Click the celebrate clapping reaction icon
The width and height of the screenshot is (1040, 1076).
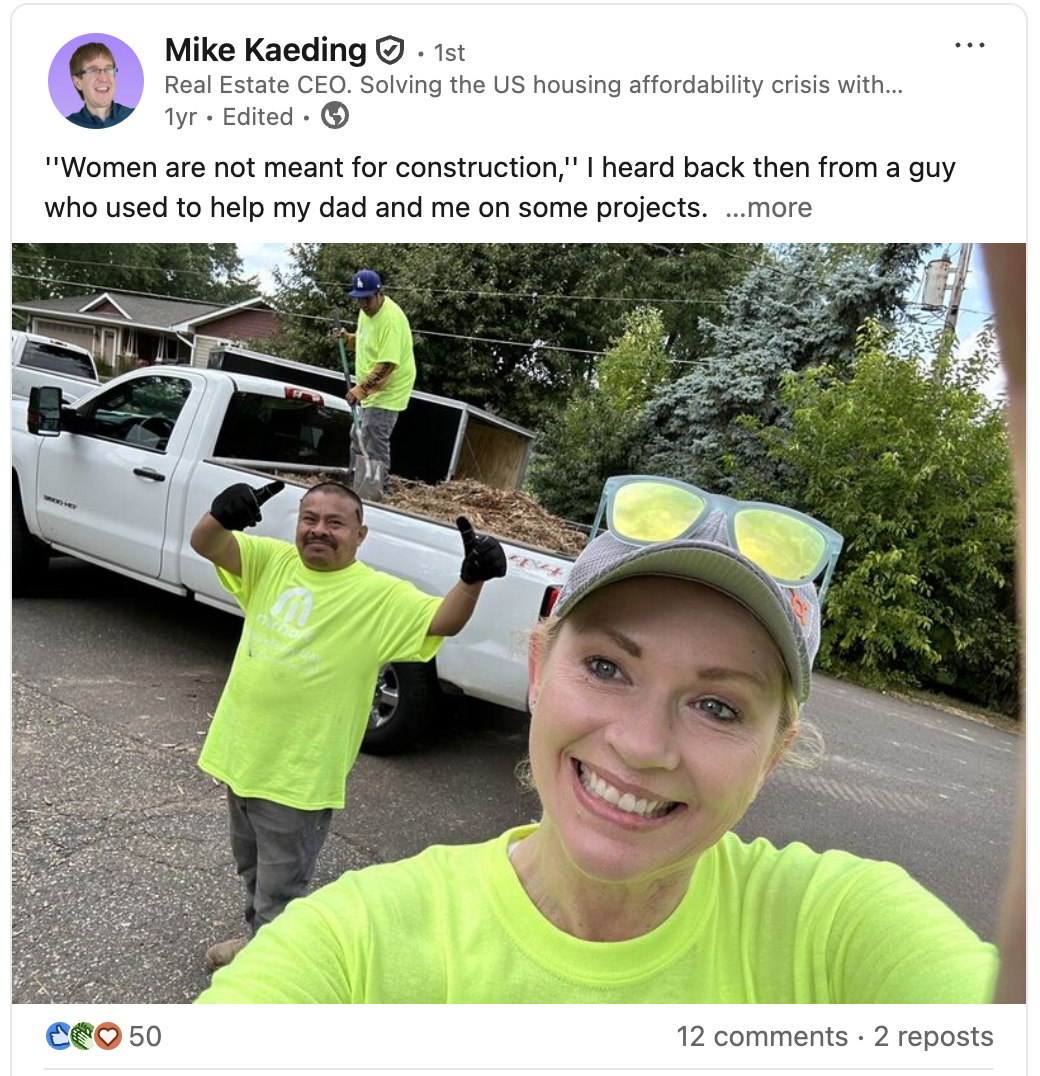click(x=83, y=1036)
